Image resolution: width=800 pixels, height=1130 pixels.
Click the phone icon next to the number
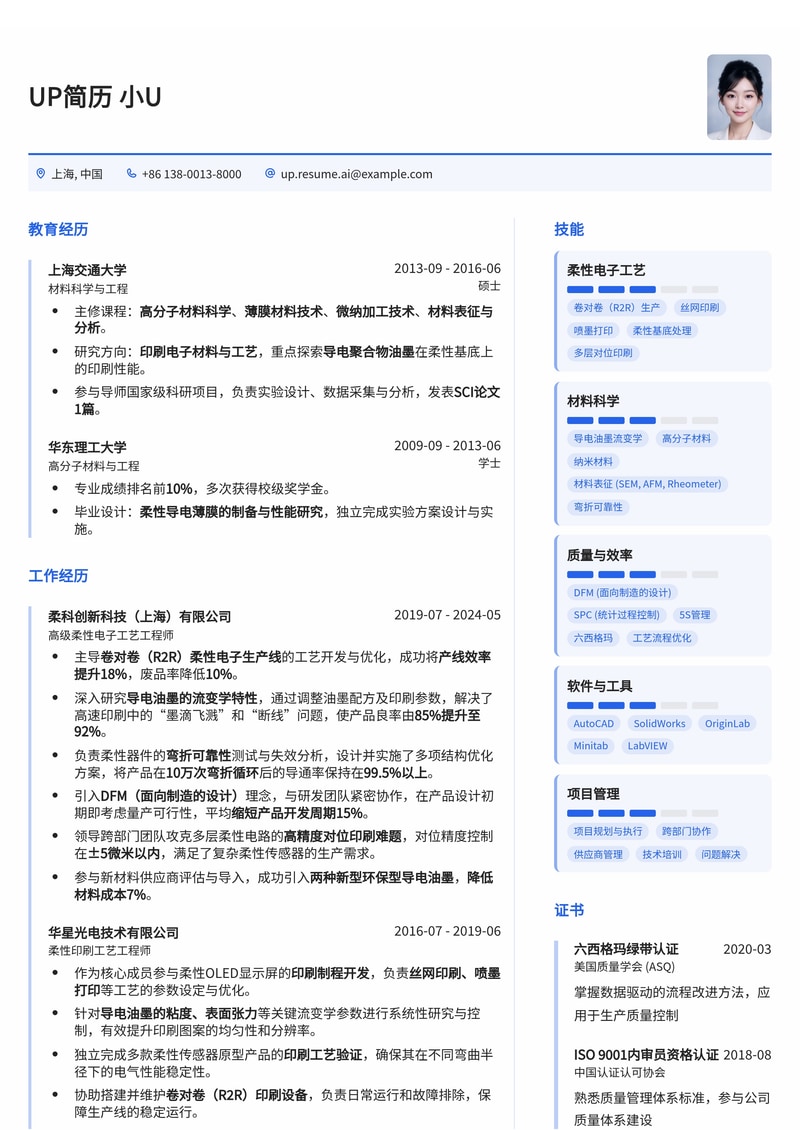coord(131,173)
